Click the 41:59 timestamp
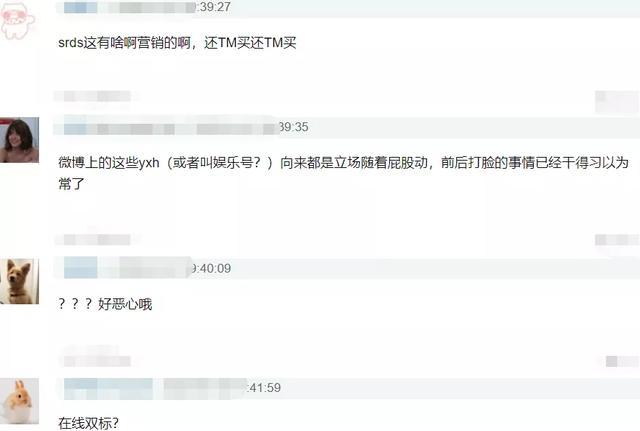The width and height of the screenshot is (640, 431). coord(264,388)
